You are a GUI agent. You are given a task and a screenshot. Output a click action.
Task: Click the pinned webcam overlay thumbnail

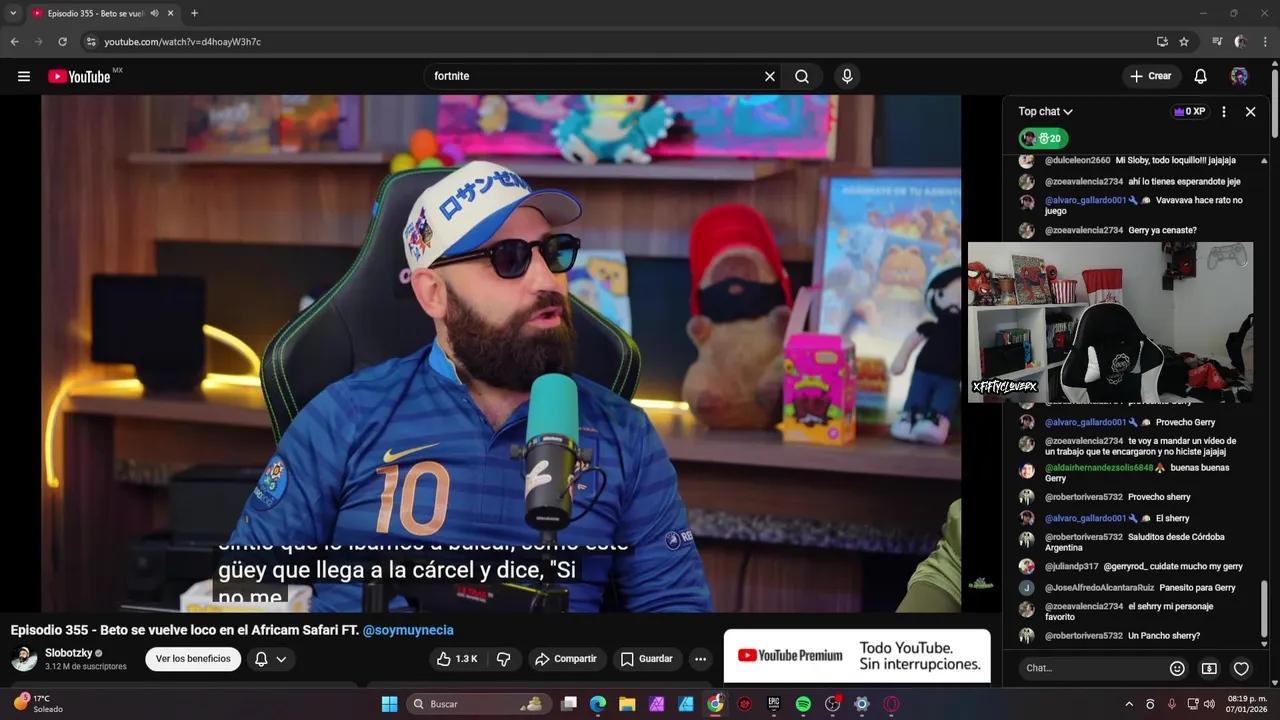point(1110,322)
